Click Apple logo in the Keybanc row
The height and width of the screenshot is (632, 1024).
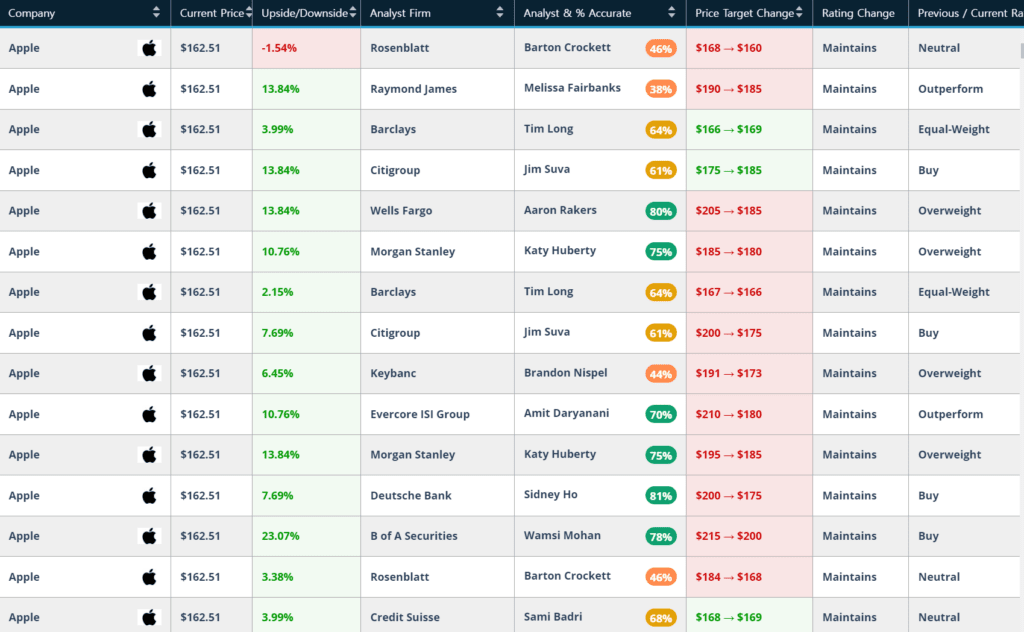pyautogui.click(x=149, y=374)
